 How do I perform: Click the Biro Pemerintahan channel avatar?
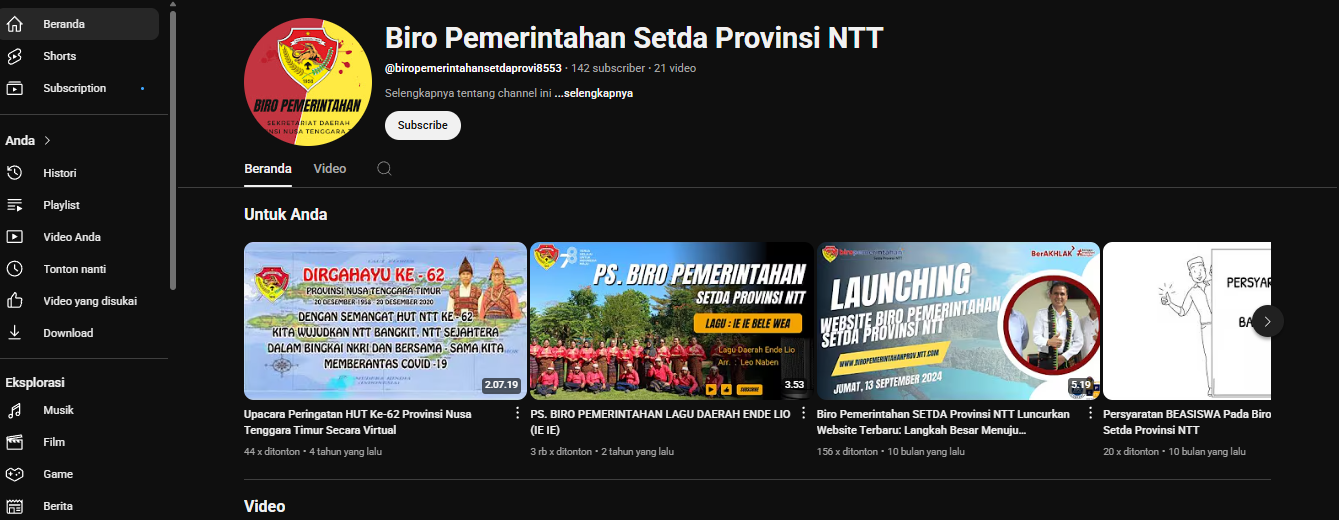point(307,81)
